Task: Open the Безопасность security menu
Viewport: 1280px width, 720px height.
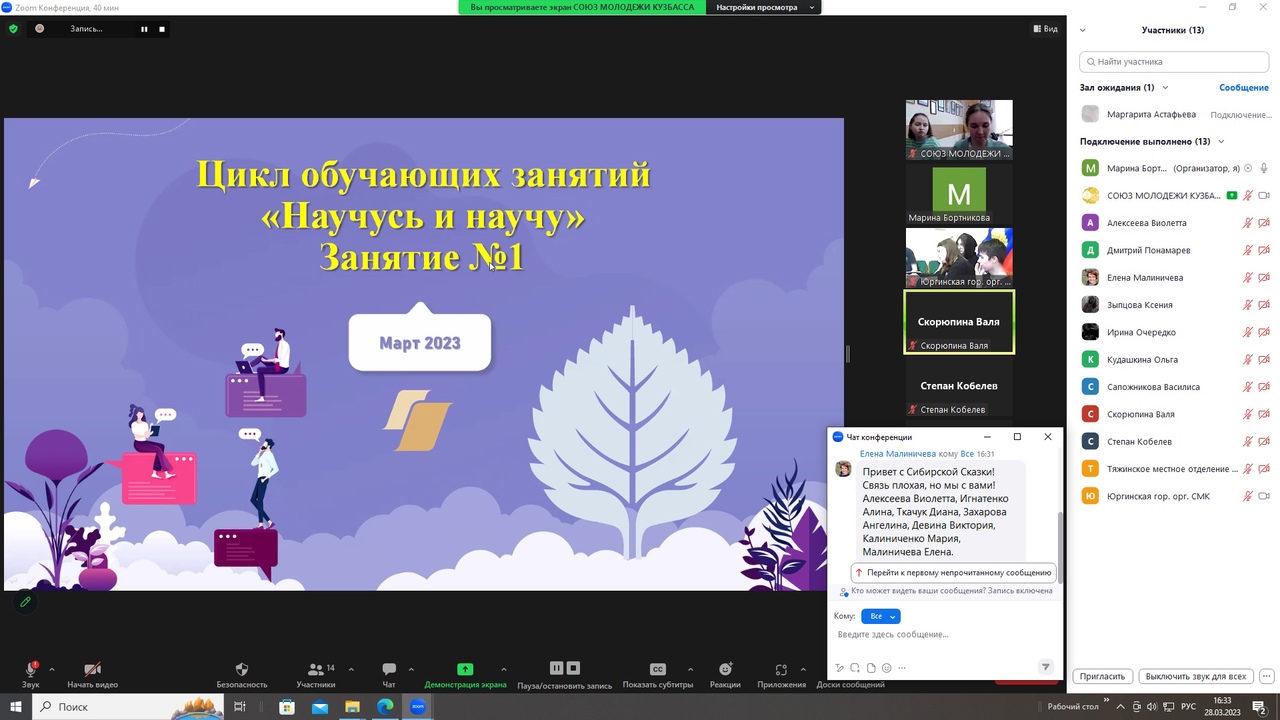Action: (242, 674)
